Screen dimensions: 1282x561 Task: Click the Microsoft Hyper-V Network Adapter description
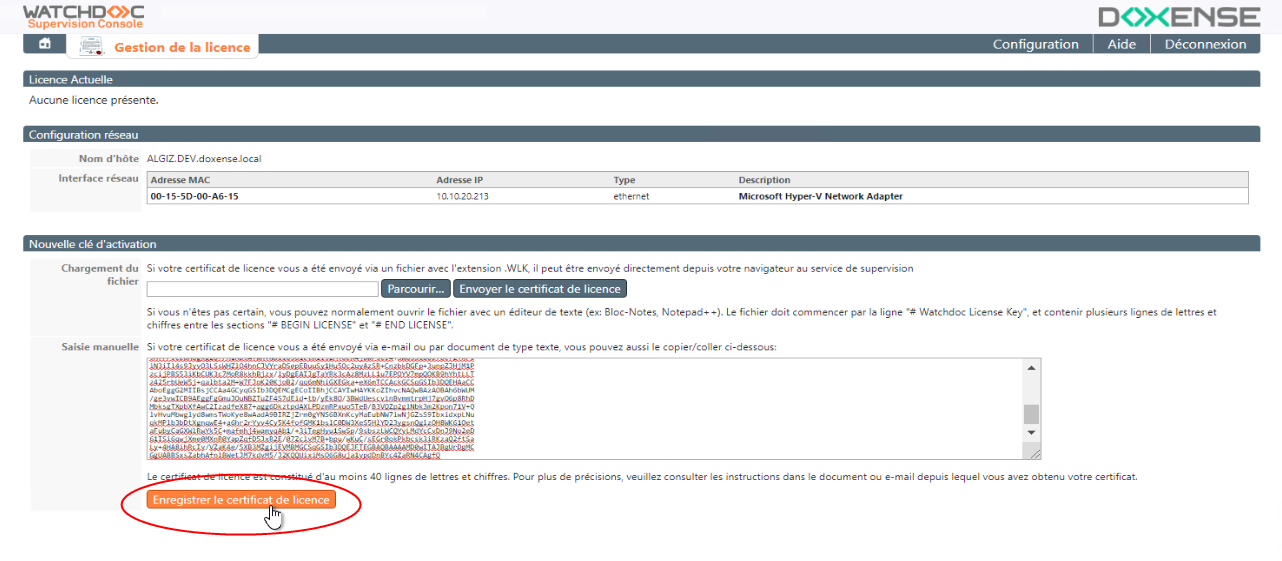820,196
